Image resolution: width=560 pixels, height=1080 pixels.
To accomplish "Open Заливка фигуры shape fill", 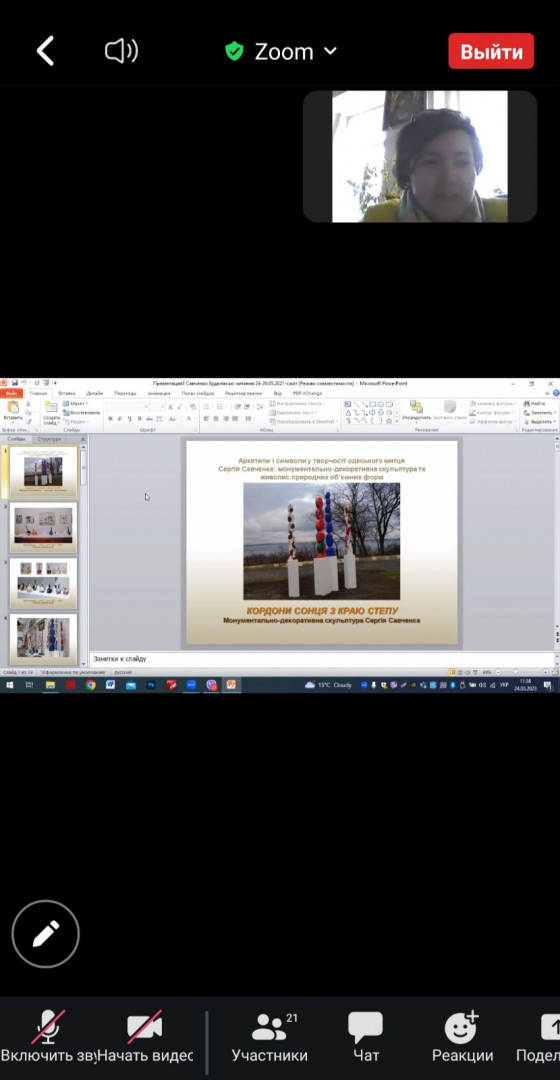I will (x=493, y=404).
